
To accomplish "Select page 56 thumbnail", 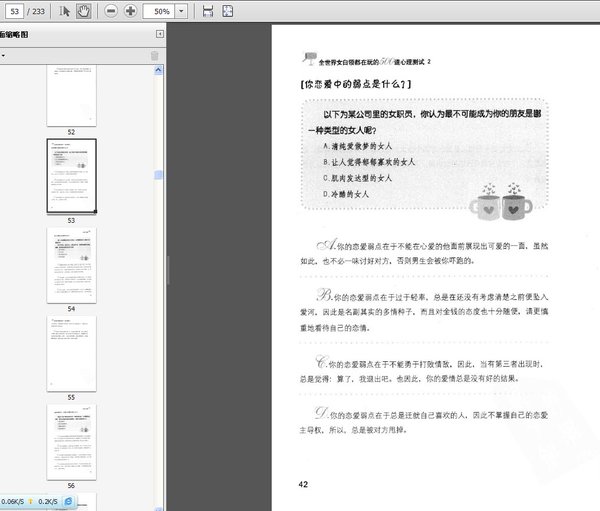I will (72, 442).
